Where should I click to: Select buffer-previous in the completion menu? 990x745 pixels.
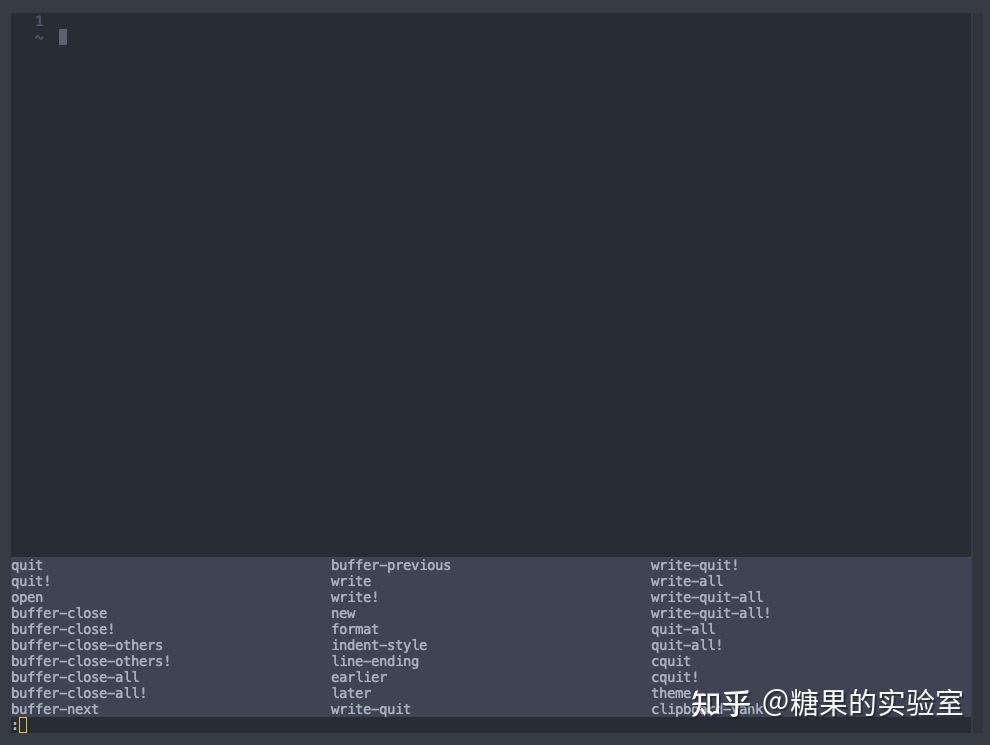point(390,565)
